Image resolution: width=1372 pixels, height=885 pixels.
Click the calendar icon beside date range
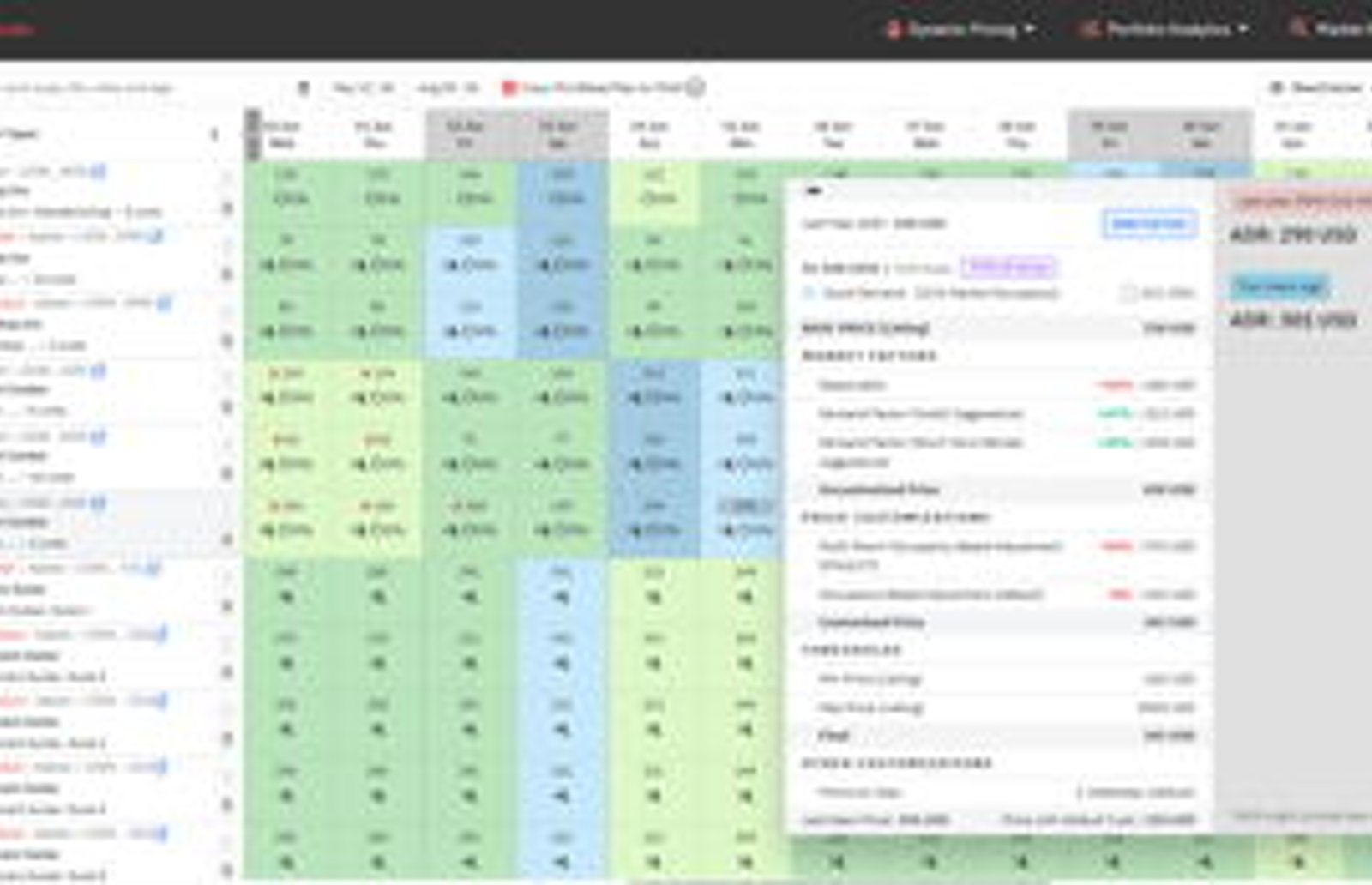point(303,87)
